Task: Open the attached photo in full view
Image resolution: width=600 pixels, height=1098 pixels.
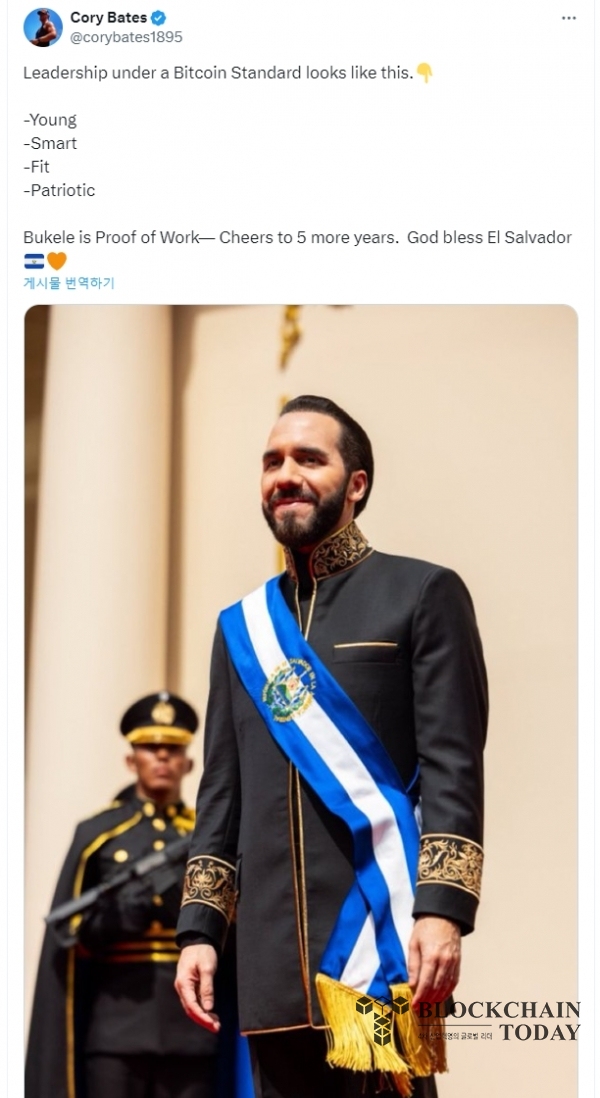Action: coord(301,700)
